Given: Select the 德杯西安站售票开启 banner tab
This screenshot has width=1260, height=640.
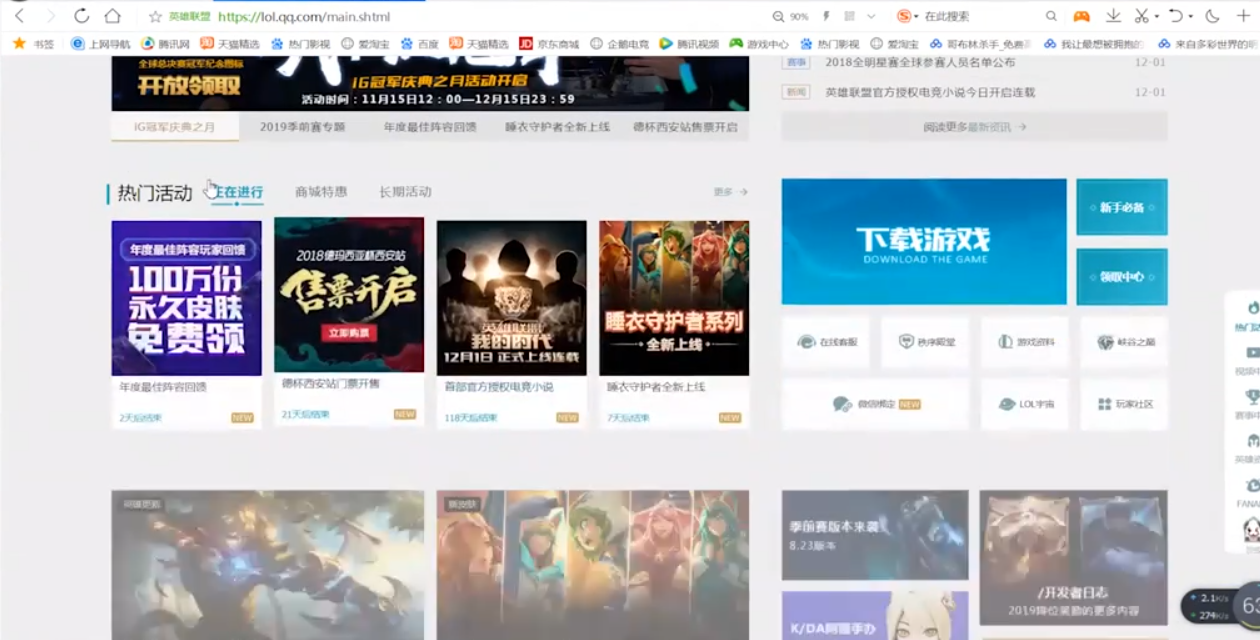Looking at the screenshot, I should (685, 127).
